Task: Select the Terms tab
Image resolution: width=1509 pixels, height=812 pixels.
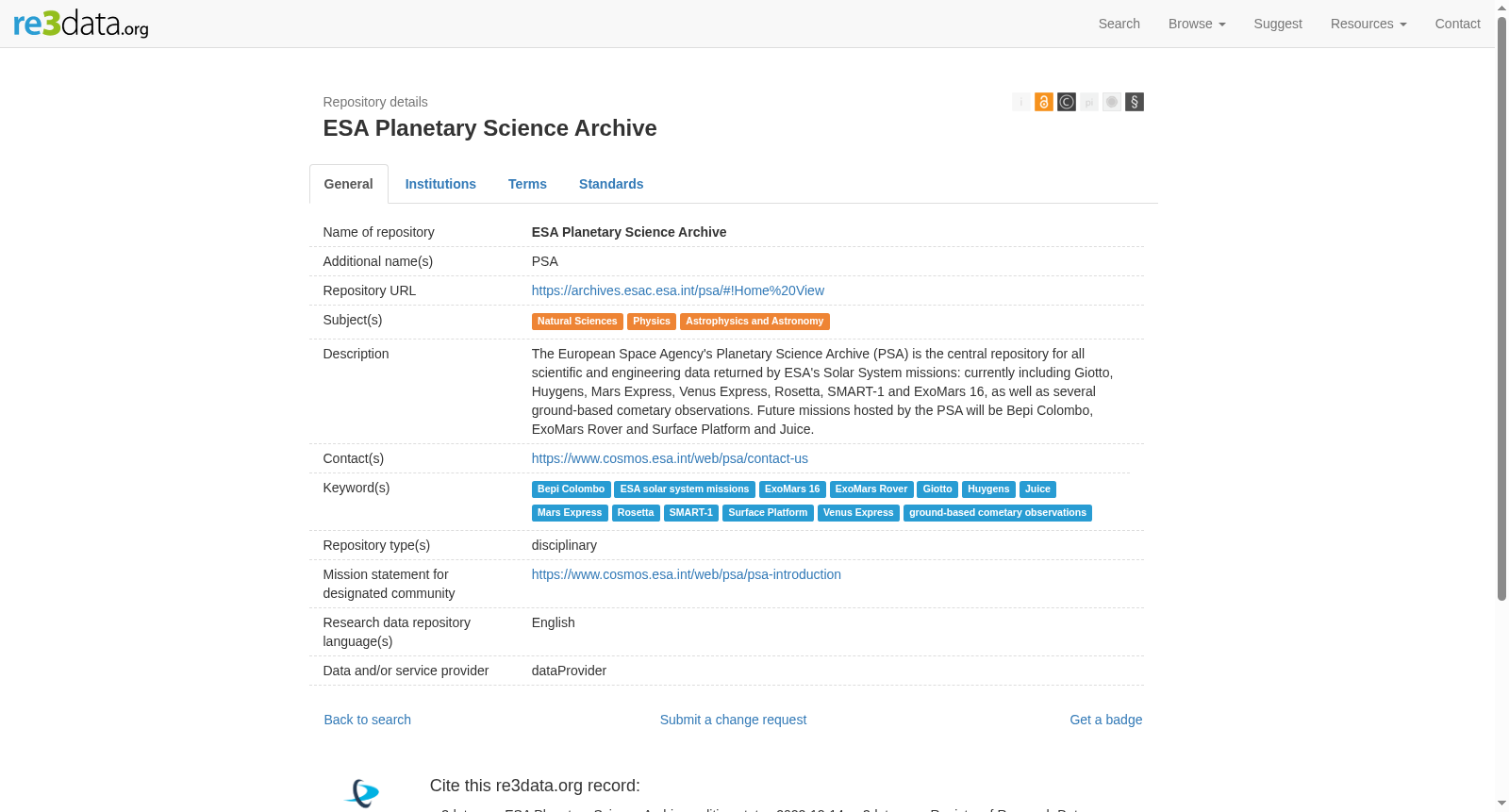Action: click(x=527, y=184)
